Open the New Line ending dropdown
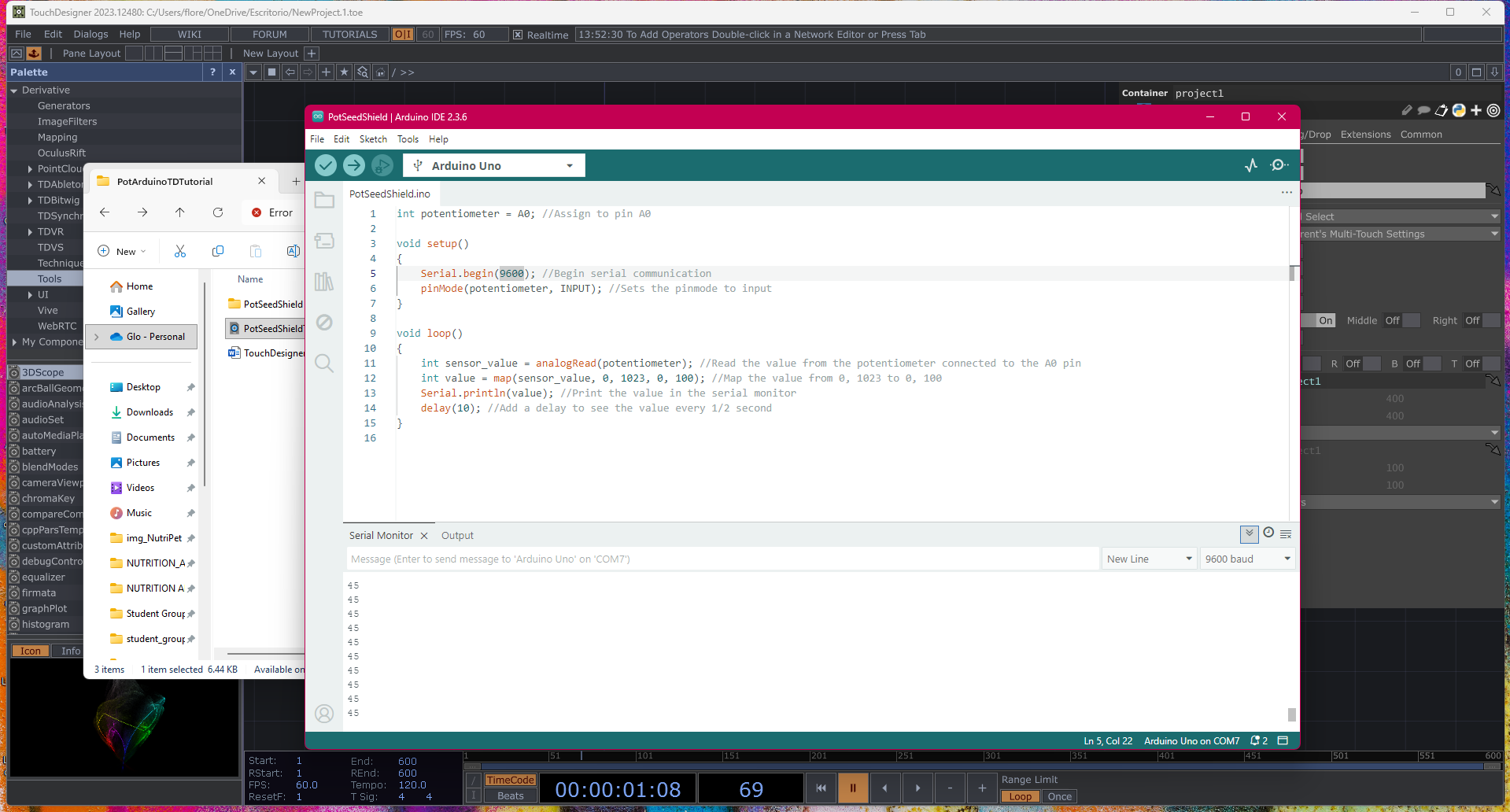 pos(1149,559)
